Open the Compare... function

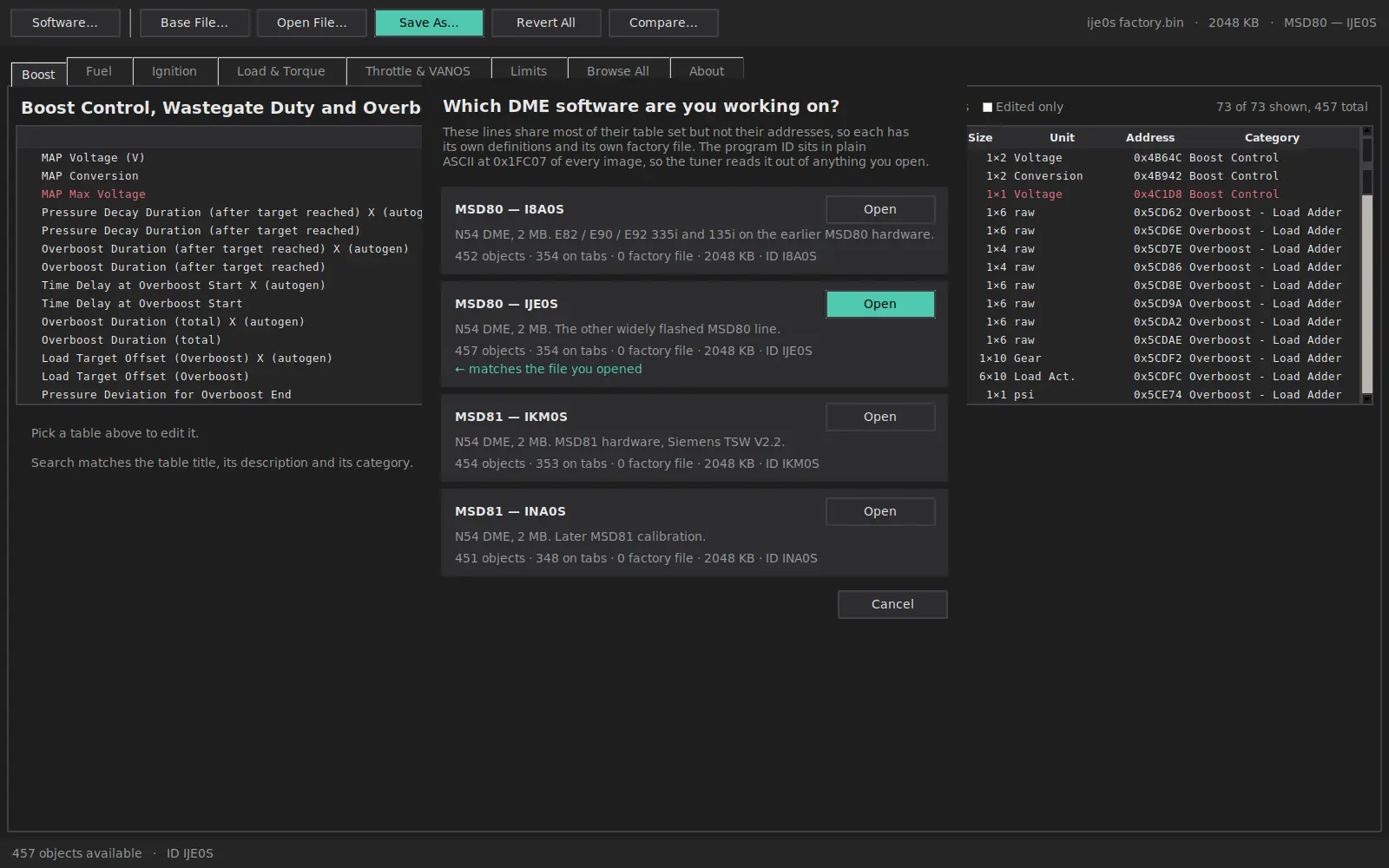point(663,23)
